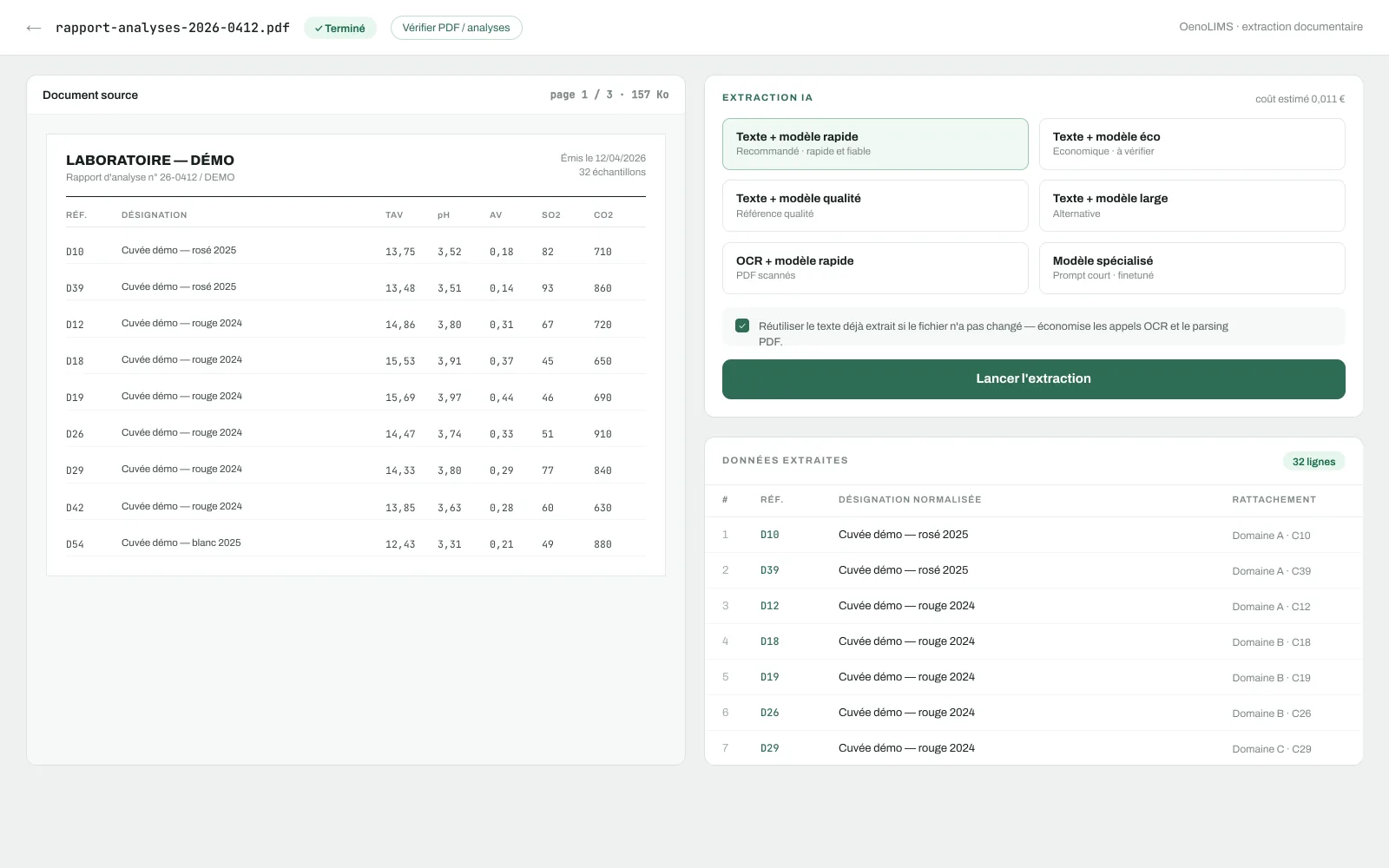The height and width of the screenshot is (868, 1389).
Task: Choose the Texte + modèle large option
Action: (1192, 206)
